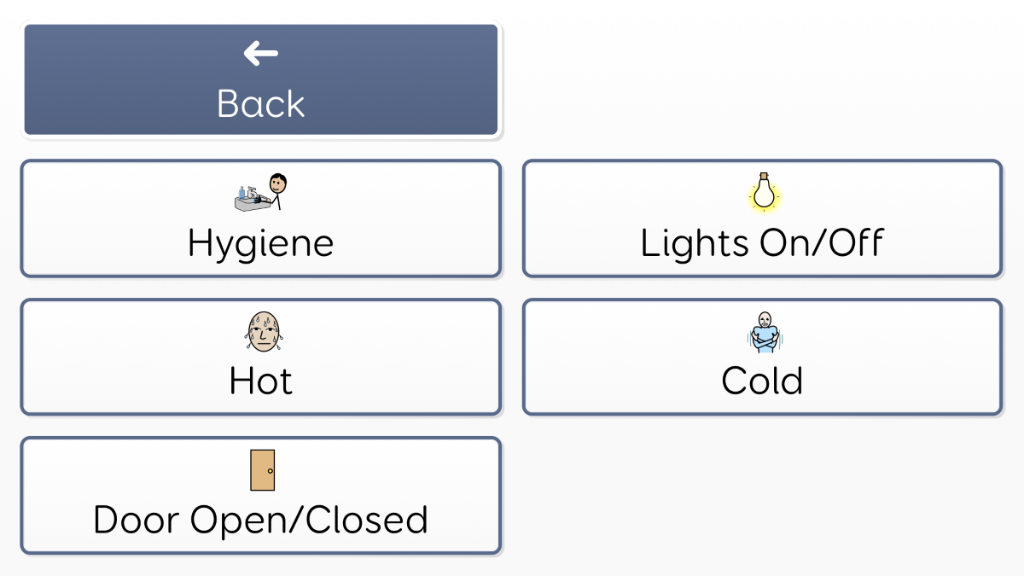Toggle the Door Open/Closed button

(261, 496)
